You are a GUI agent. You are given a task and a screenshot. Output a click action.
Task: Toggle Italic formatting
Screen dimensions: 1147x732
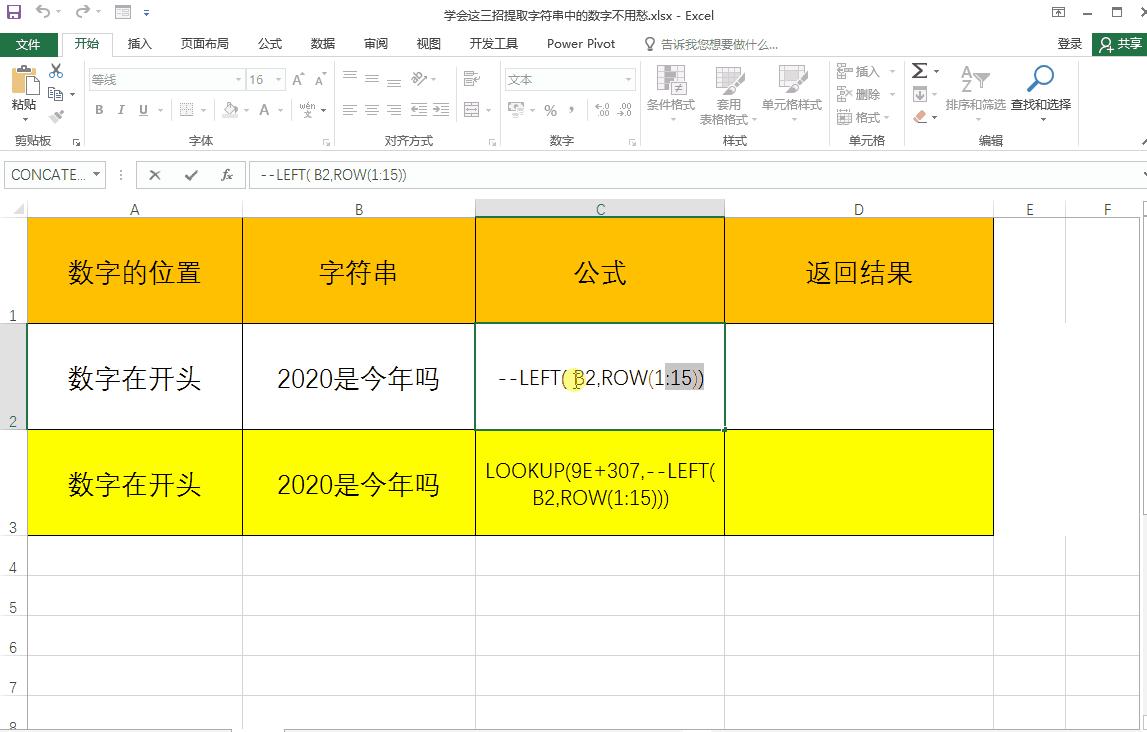click(121, 110)
